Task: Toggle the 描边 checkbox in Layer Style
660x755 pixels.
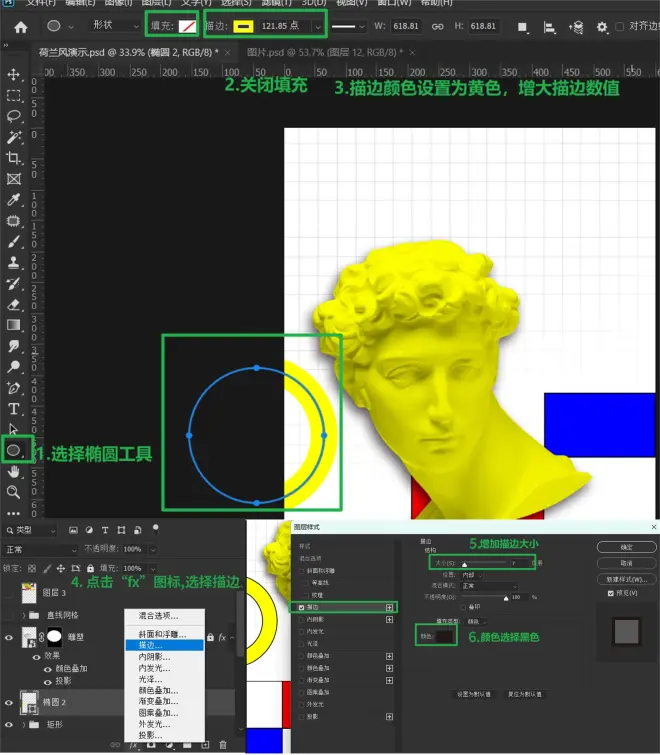Action: pos(302,608)
